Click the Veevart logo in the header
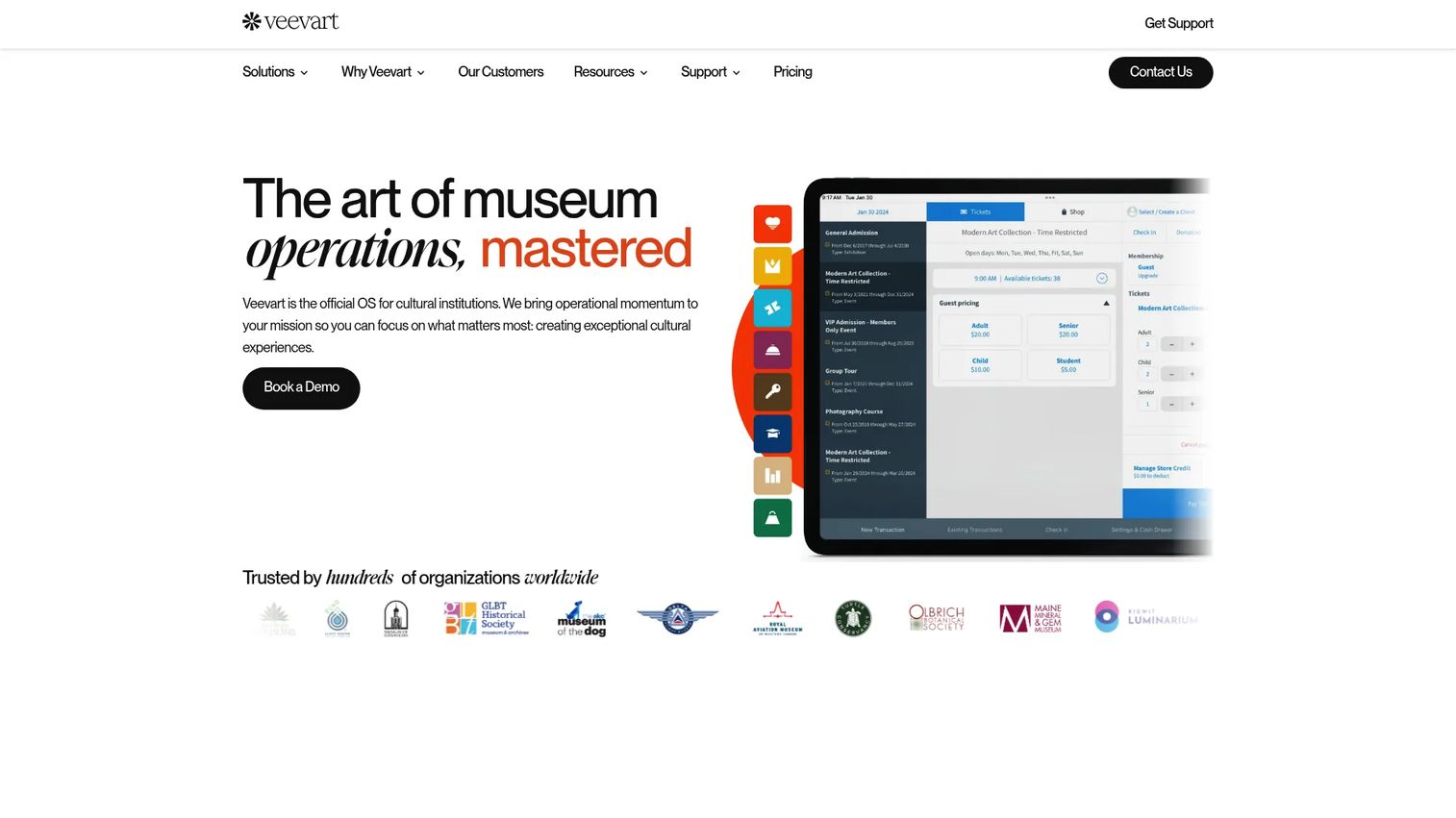 (x=290, y=21)
